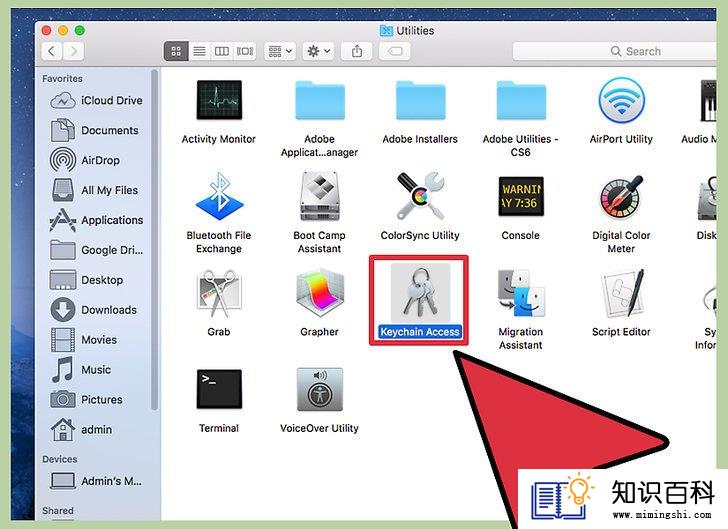Open the Action gear menu

point(318,51)
